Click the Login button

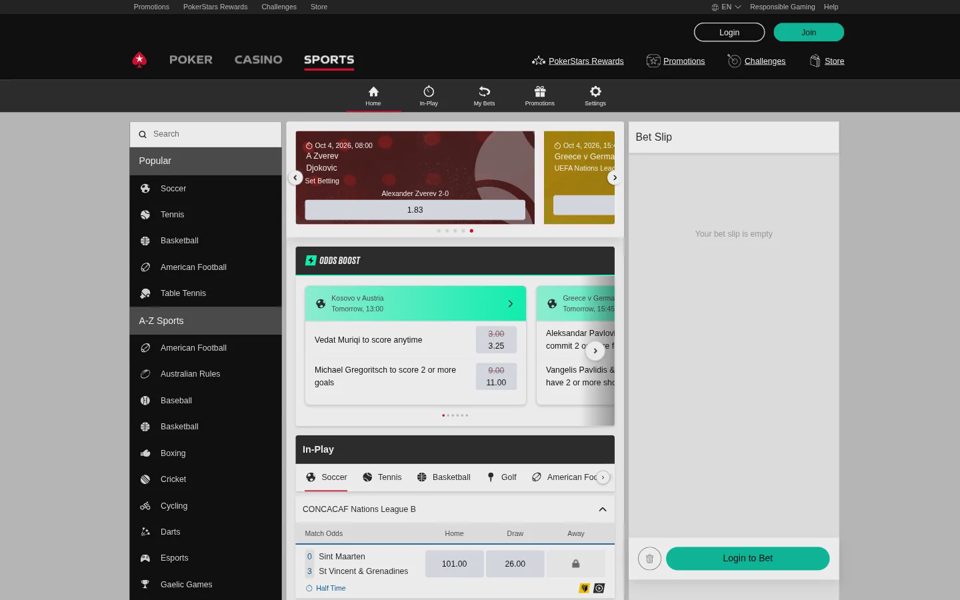729,32
